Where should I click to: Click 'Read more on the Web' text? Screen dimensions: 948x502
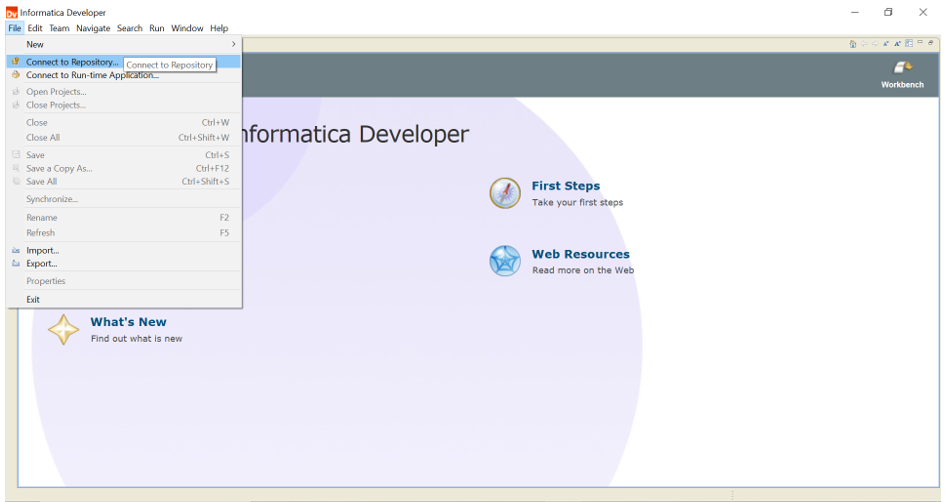coord(583,270)
